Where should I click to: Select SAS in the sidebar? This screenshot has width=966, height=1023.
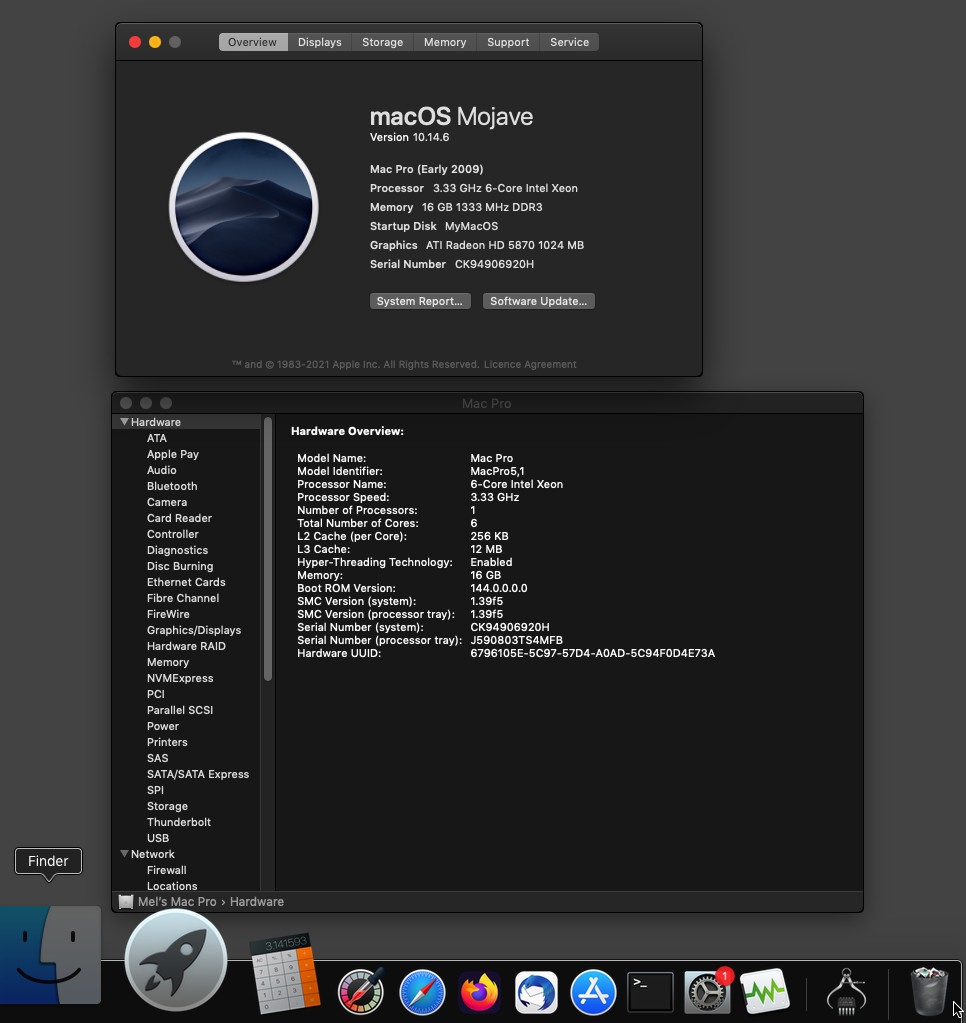(158, 758)
